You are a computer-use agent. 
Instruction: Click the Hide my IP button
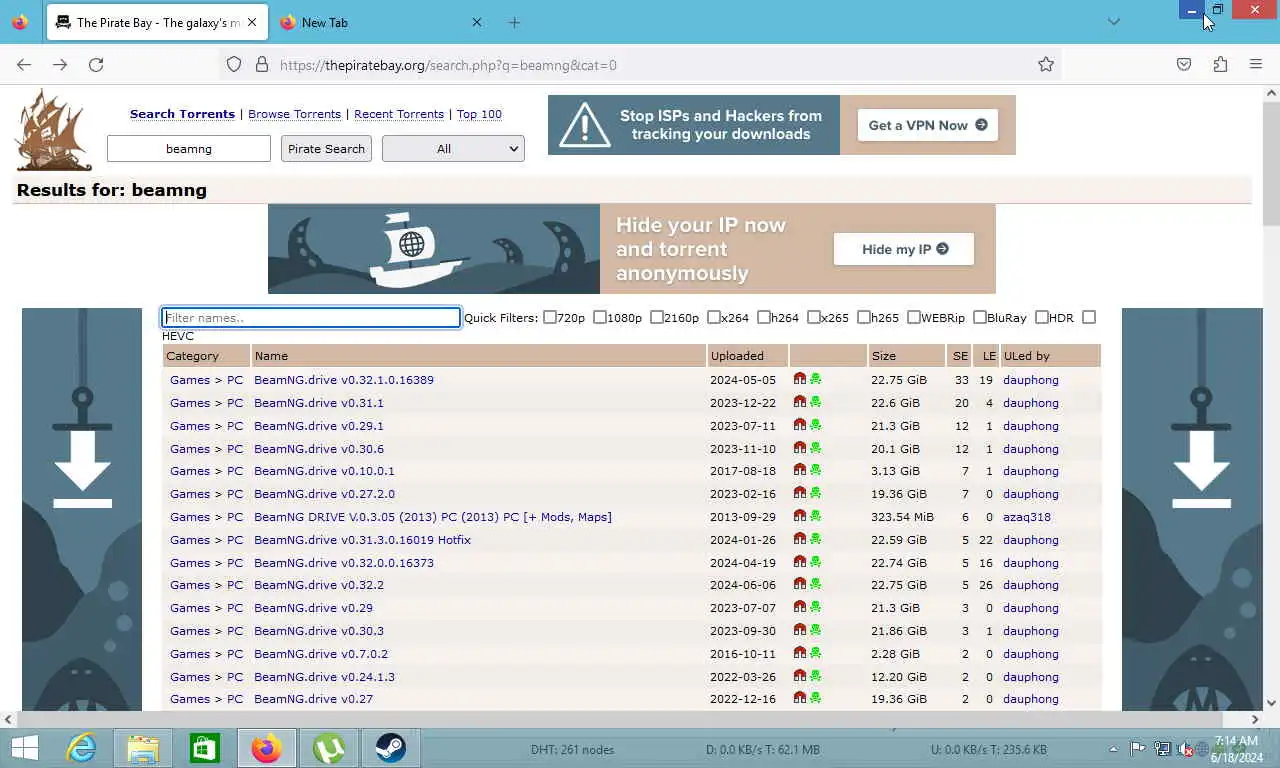pos(904,249)
